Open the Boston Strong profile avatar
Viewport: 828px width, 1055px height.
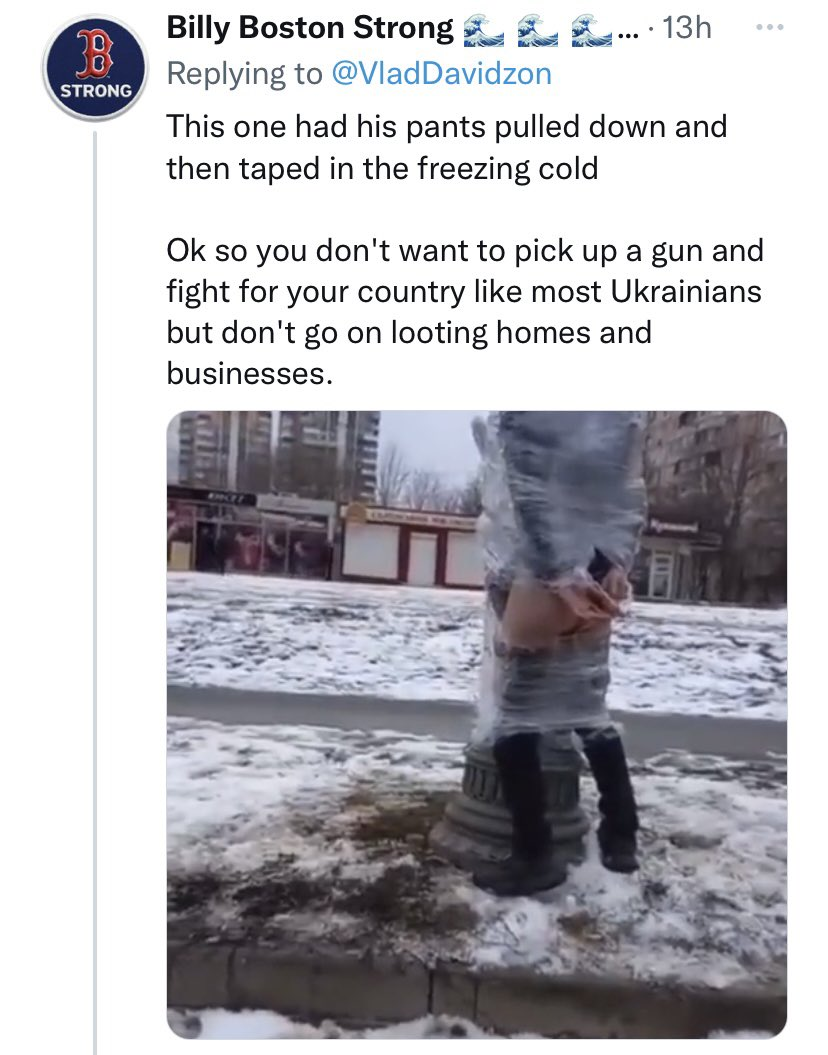pos(95,69)
